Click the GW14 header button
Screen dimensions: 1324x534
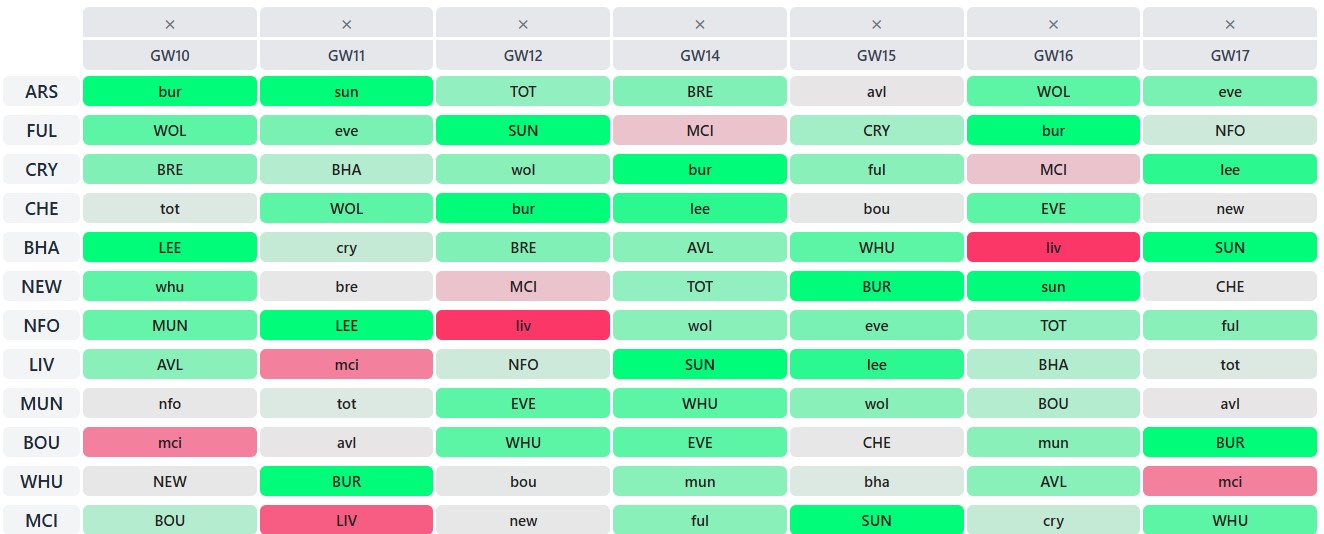[700, 56]
